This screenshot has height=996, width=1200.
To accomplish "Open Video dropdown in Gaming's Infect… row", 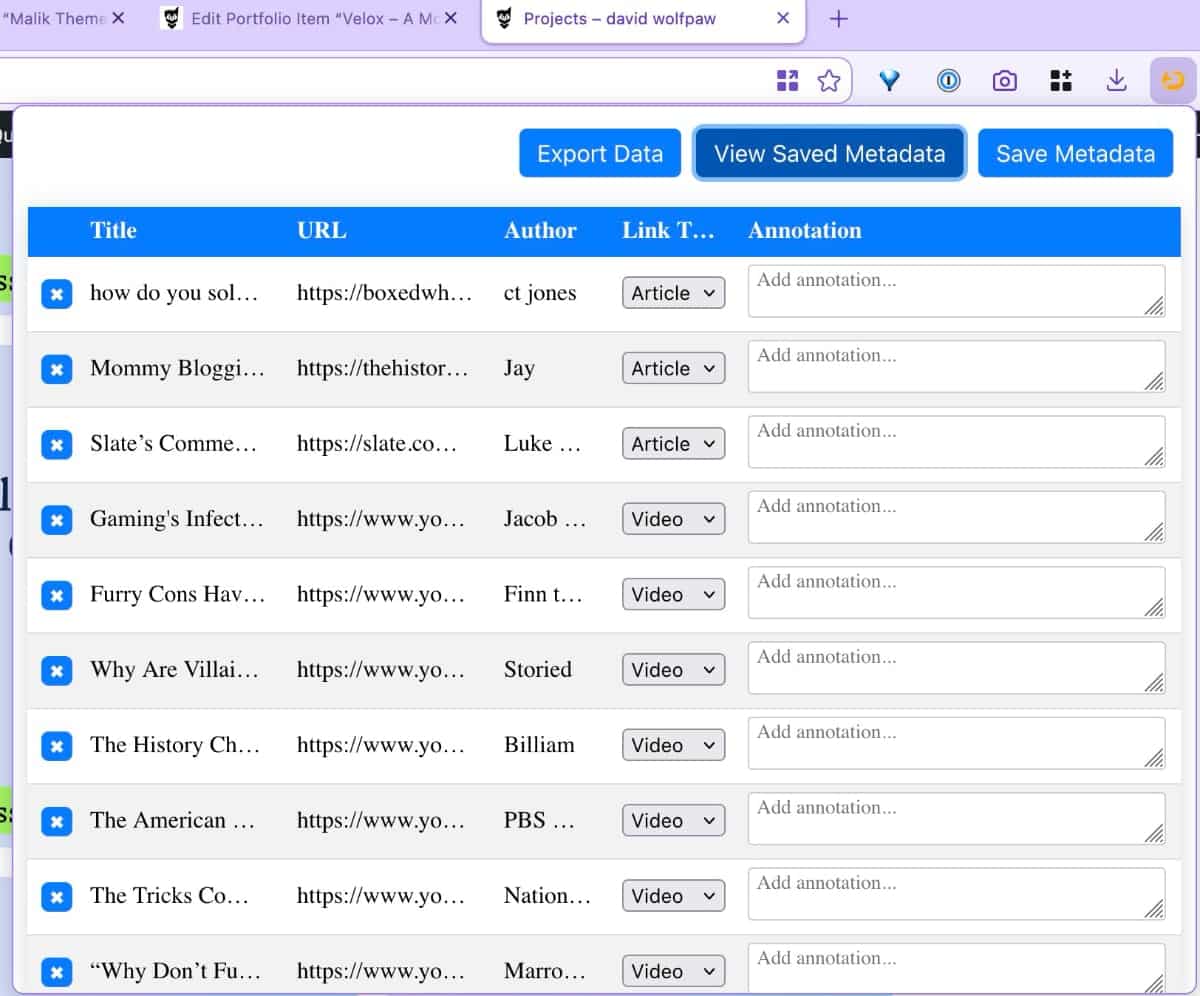I will click(x=673, y=519).
